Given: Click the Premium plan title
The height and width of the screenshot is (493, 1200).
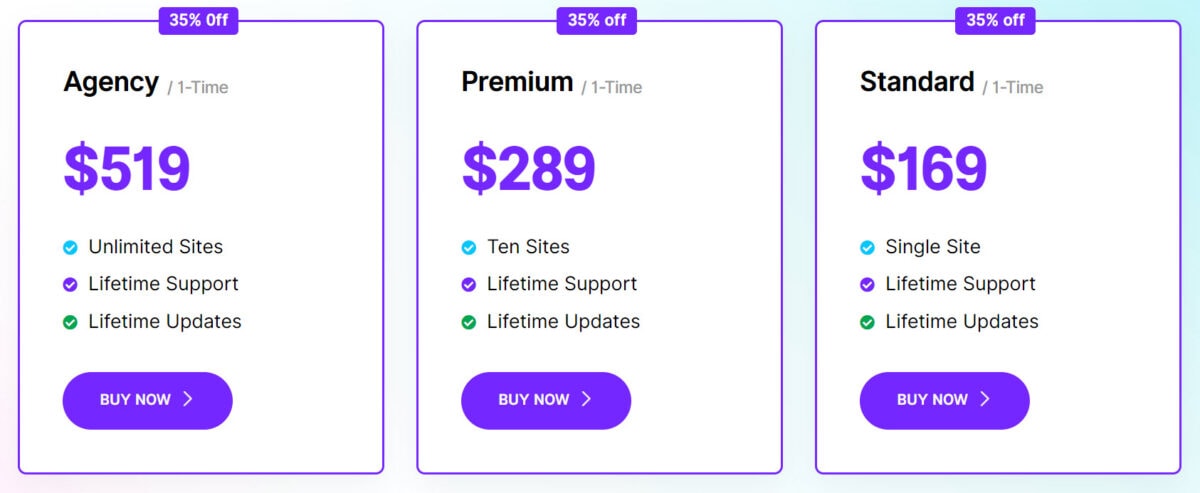Looking at the screenshot, I should [517, 82].
